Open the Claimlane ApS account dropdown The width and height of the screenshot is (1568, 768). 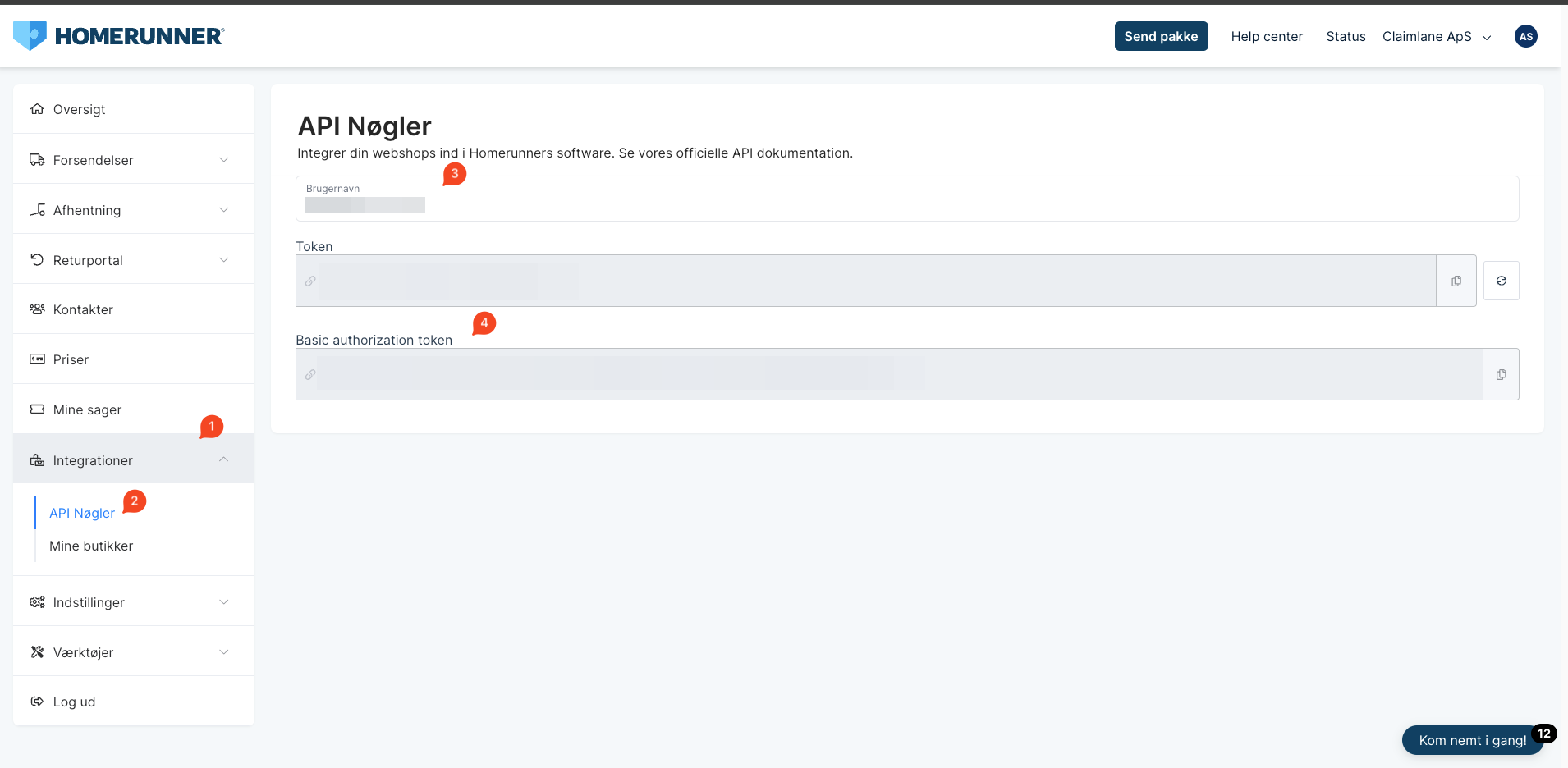pyautogui.click(x=1437, y=36)
